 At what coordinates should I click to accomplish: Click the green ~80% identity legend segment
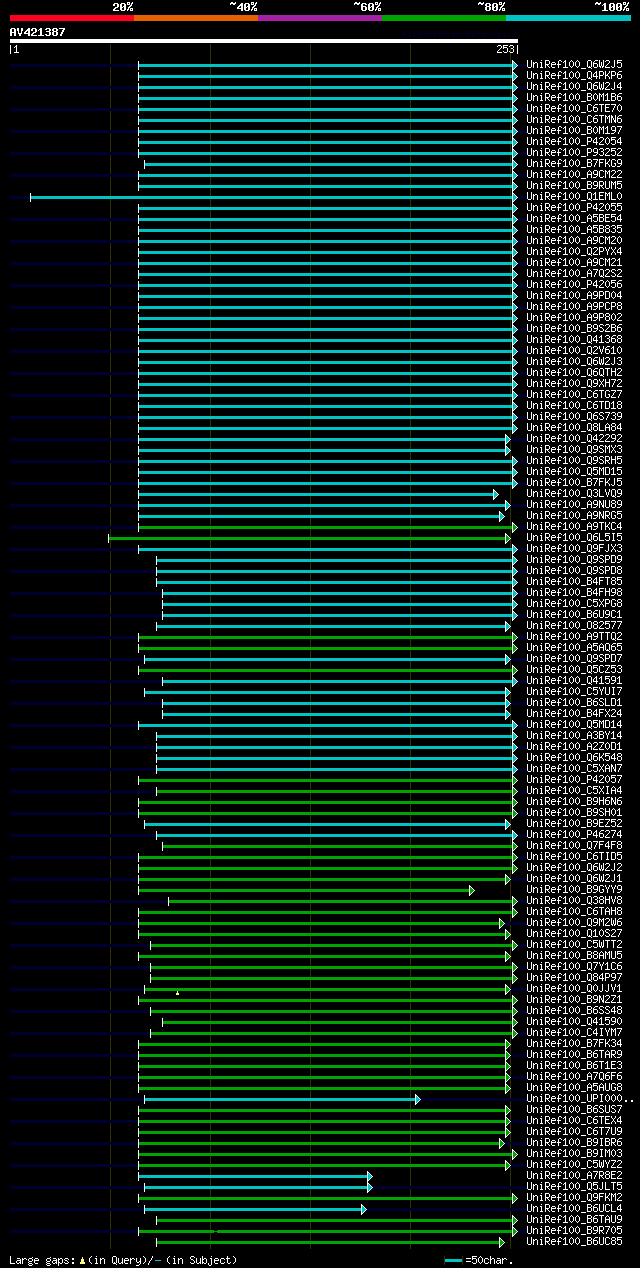pos(444,18)
